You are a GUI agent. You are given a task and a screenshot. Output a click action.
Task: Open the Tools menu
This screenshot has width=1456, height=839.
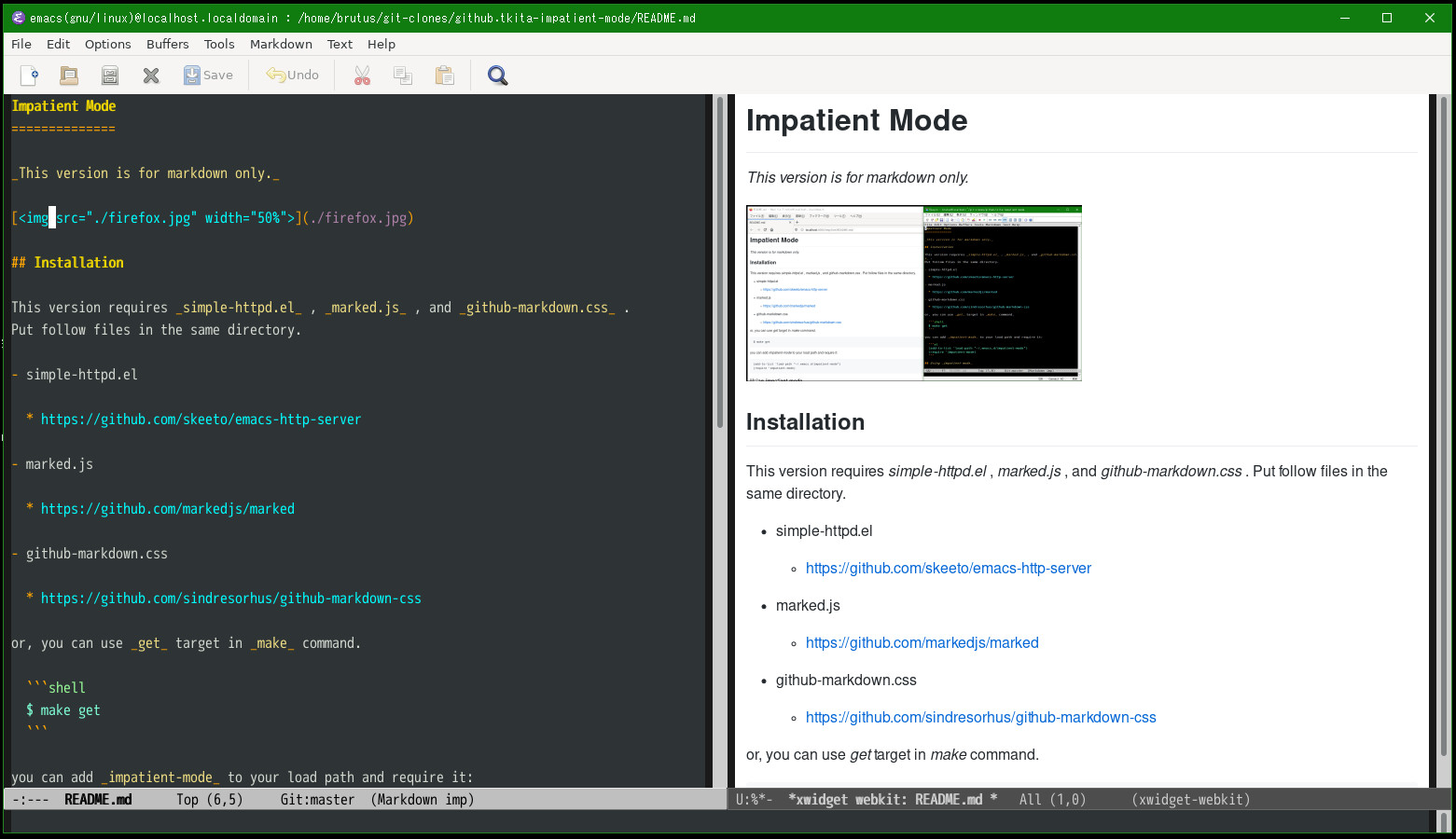click(x=219, y=44)
